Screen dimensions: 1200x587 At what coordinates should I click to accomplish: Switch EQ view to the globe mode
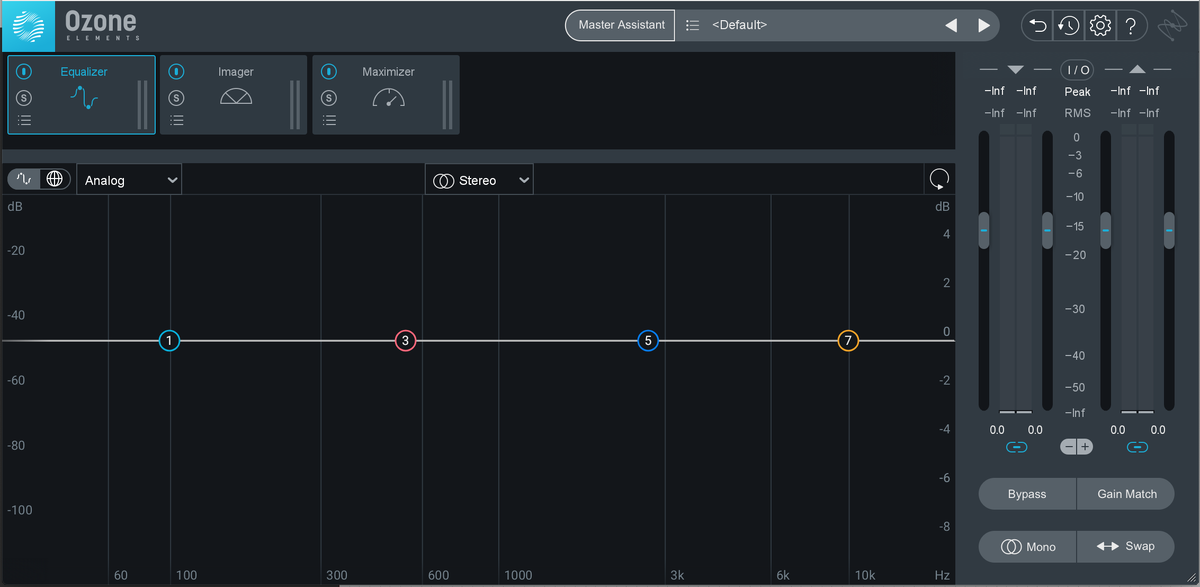[x=55, y=178]
